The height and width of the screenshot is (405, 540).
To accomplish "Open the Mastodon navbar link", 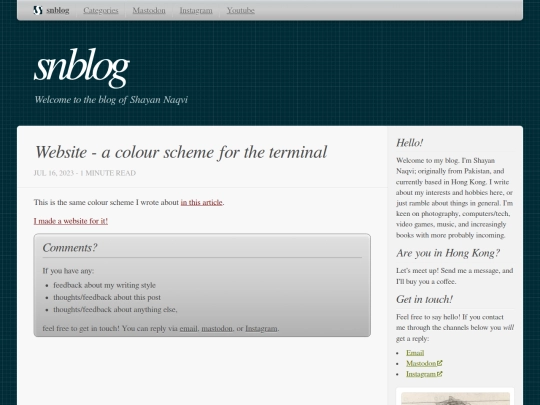I will pyautogui.click(x=149, y=10).
